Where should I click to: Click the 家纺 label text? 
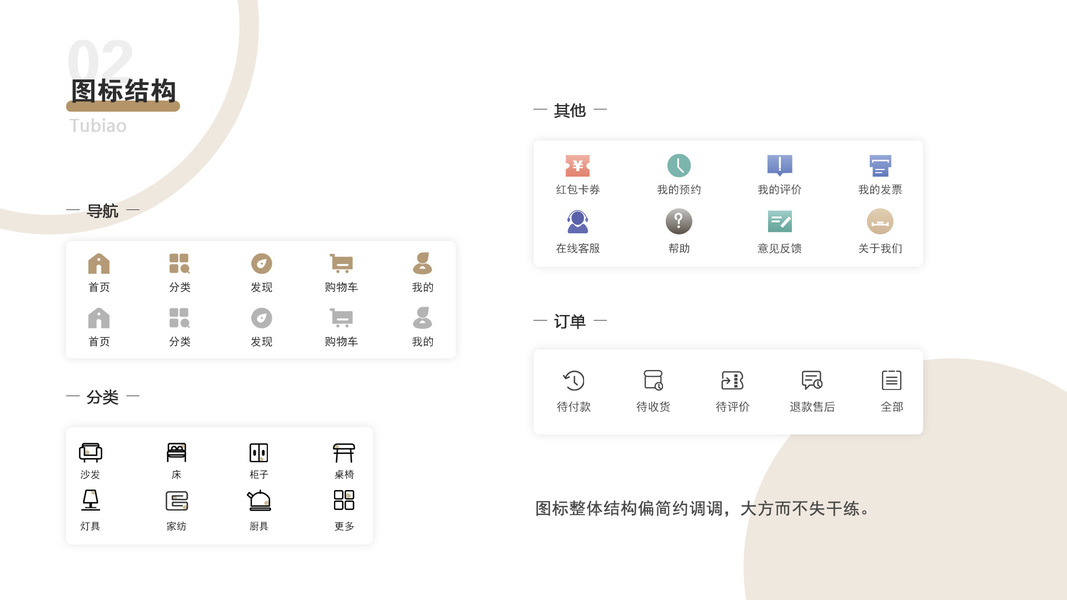(x=176, y=526)
